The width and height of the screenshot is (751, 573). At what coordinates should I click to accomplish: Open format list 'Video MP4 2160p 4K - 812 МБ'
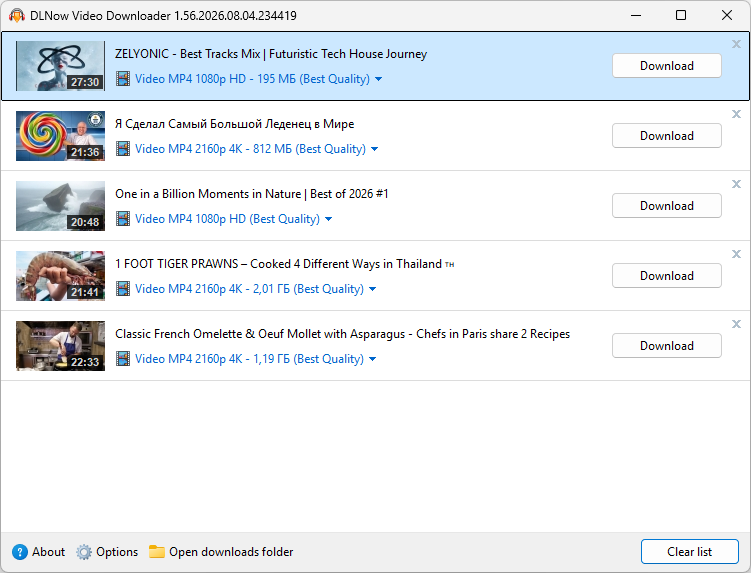click(x=250, y=149)
